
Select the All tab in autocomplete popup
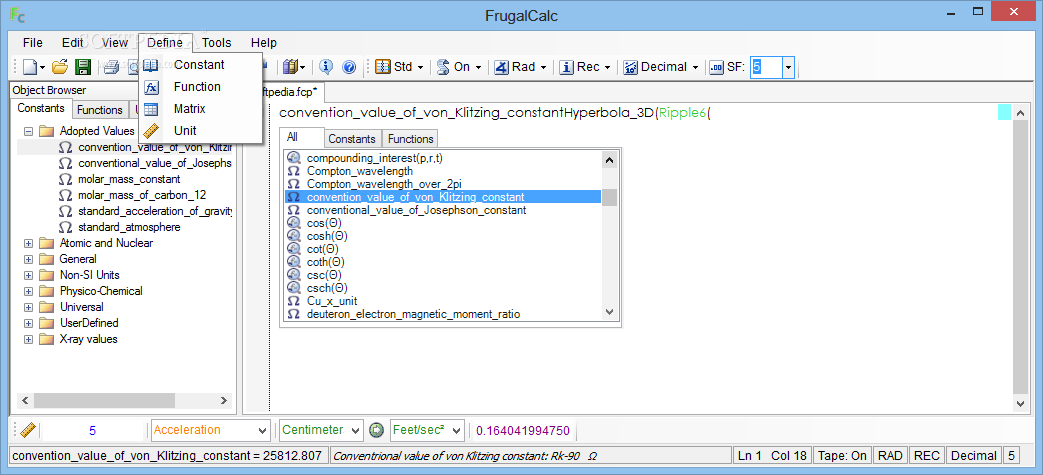point(292,137)
